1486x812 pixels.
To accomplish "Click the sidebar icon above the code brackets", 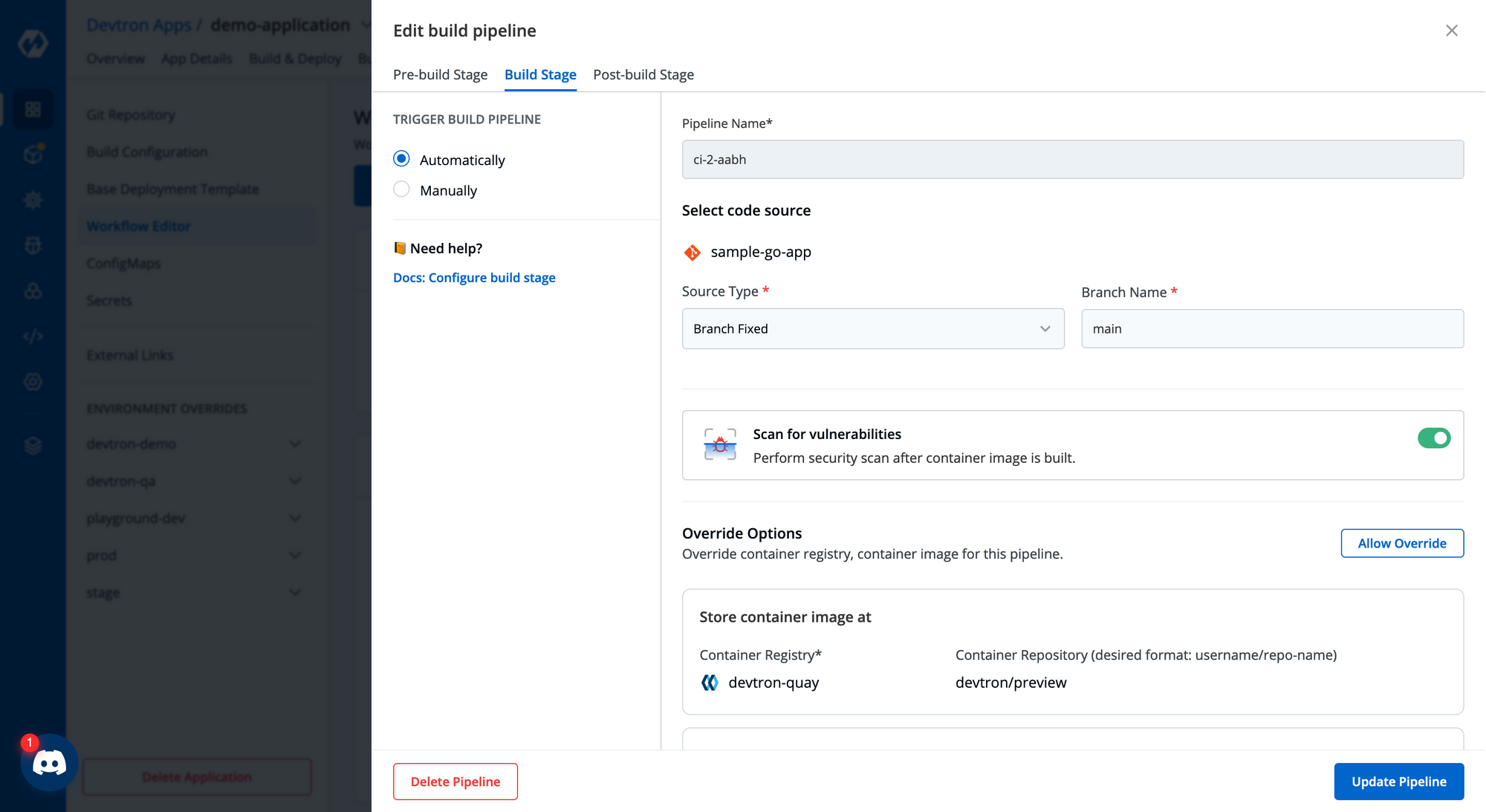I will (33, 291).
